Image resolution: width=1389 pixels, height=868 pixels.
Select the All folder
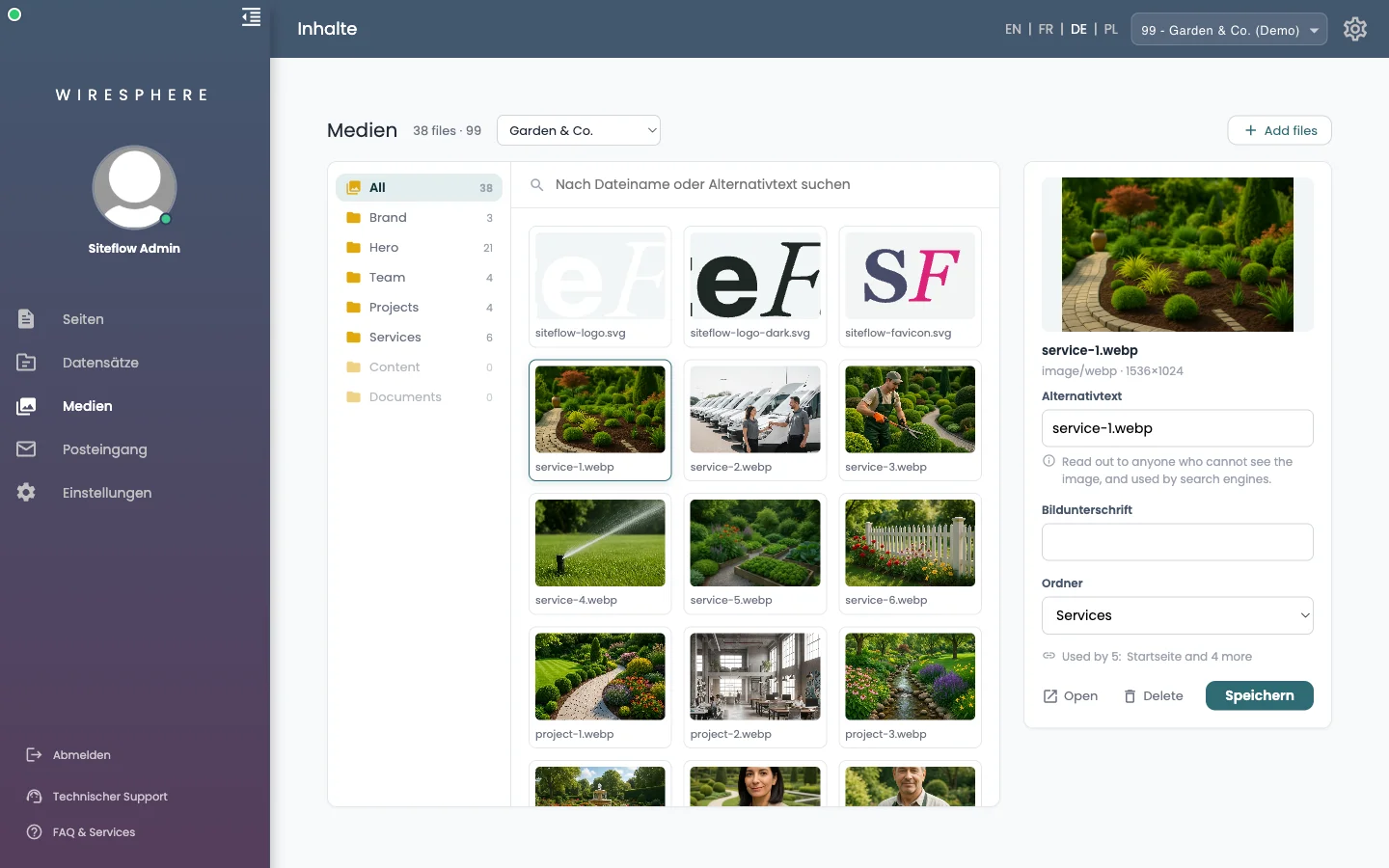419,187
